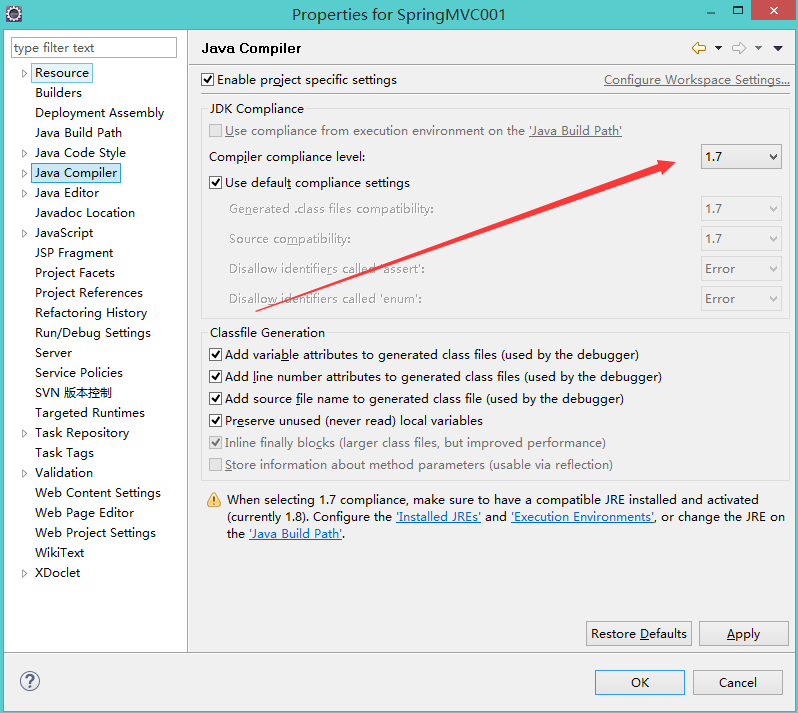Select Builders in the property tree

[59, 93]
